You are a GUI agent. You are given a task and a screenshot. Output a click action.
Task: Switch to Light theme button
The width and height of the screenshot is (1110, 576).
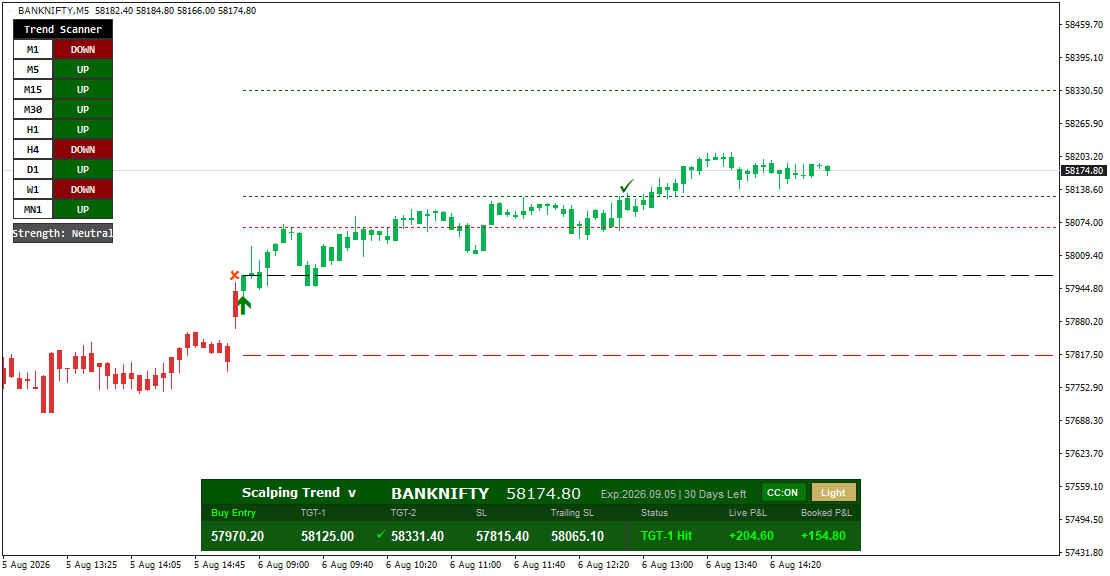coord(833,493)
